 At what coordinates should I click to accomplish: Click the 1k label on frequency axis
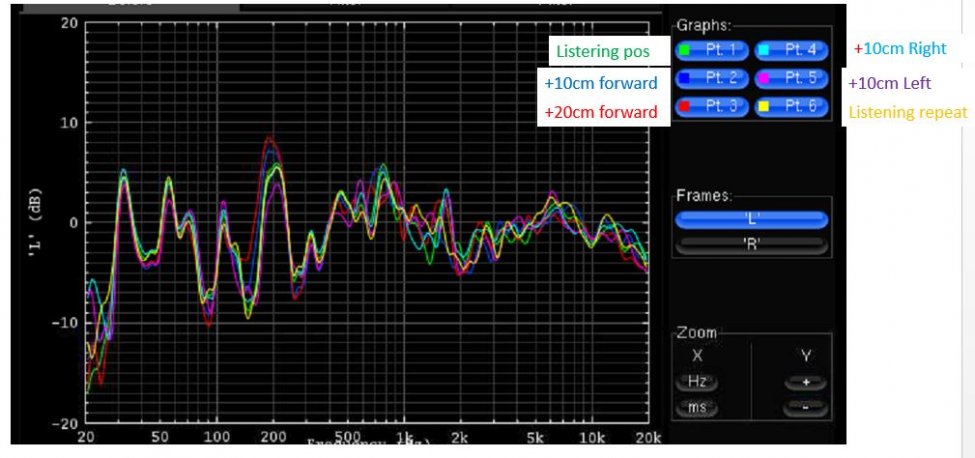405,437
